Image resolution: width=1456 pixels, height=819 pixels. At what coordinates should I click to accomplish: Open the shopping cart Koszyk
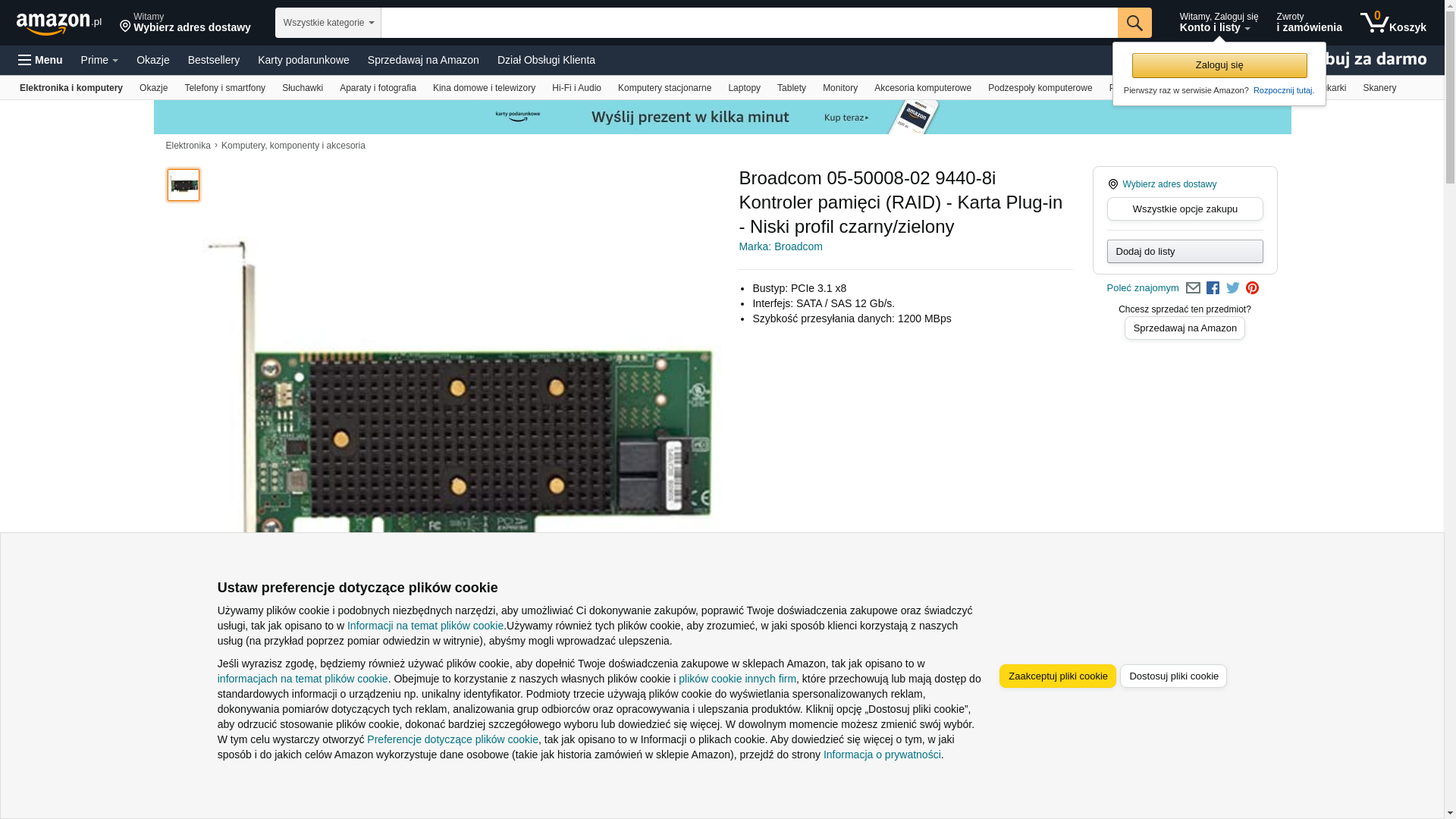coord(1392,23)
